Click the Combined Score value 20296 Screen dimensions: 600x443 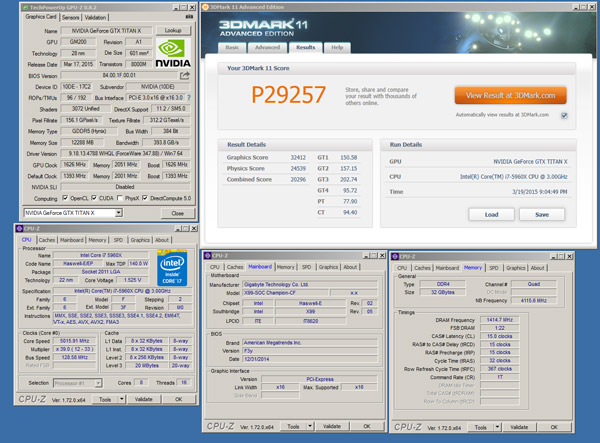298,179
